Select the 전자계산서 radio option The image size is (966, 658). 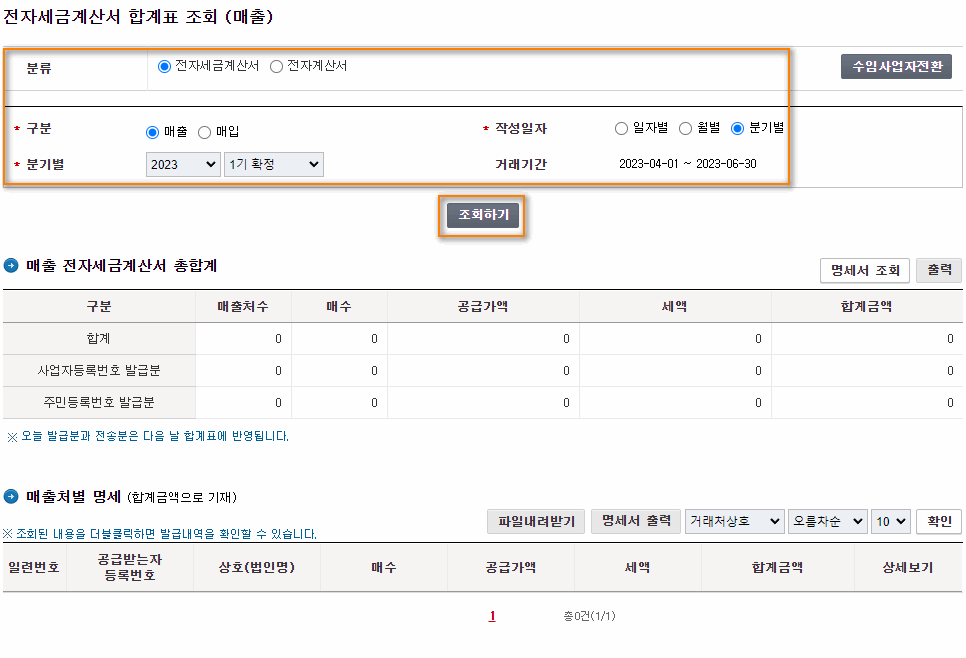coord(277,67)
